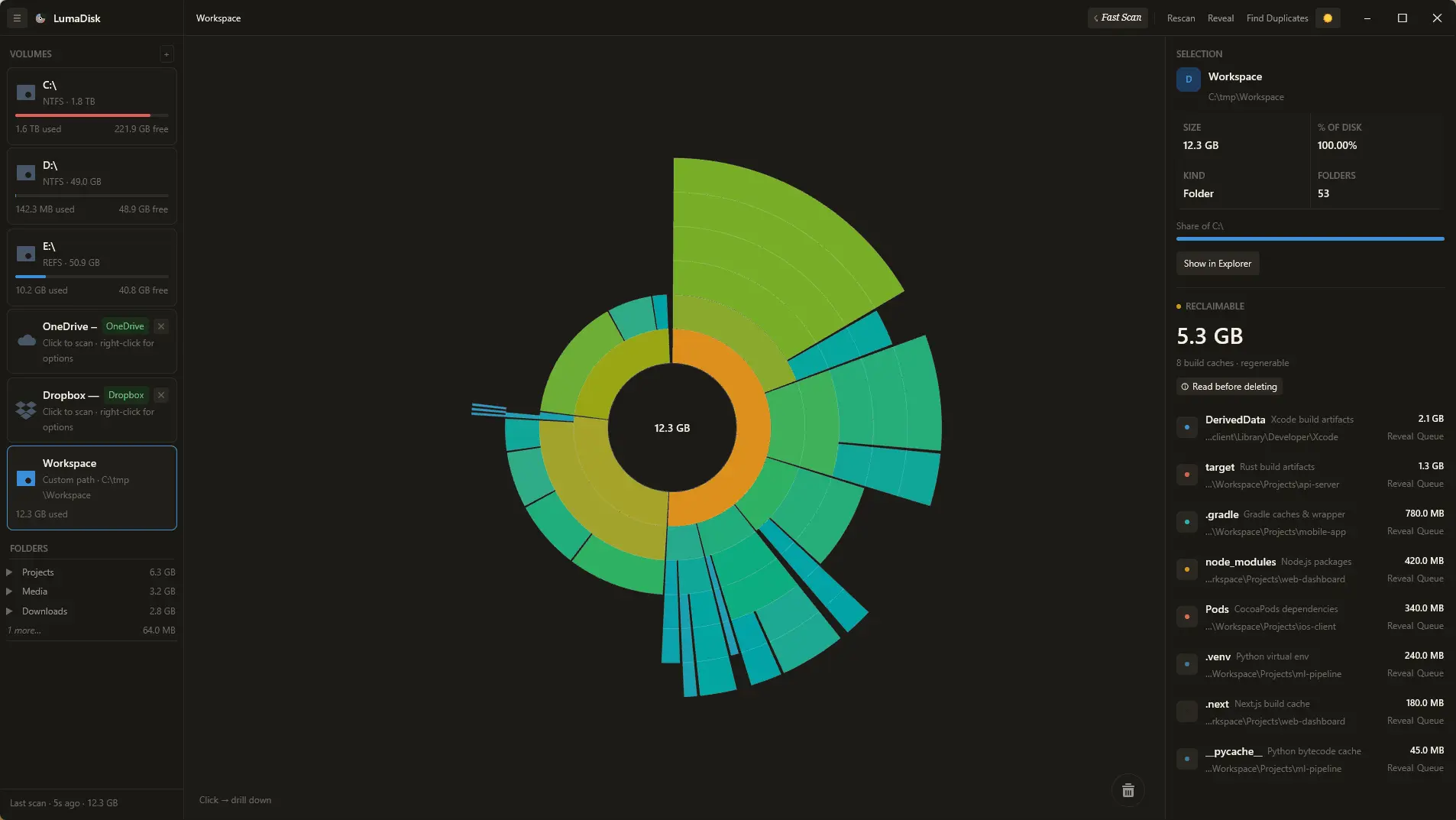Reveal the .venv folder
Screen dimensions: 1456x820
(x=1400, y=673)
